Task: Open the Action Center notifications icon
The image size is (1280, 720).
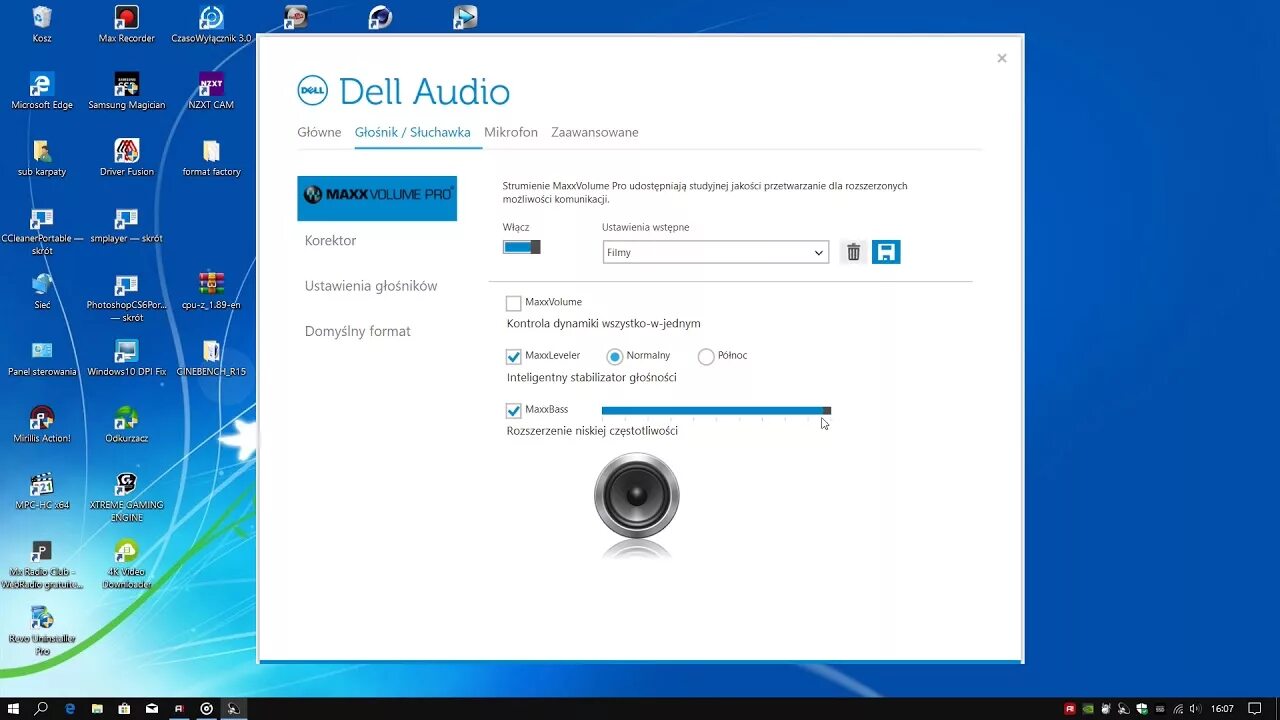Action: [x=1255, y=709]
